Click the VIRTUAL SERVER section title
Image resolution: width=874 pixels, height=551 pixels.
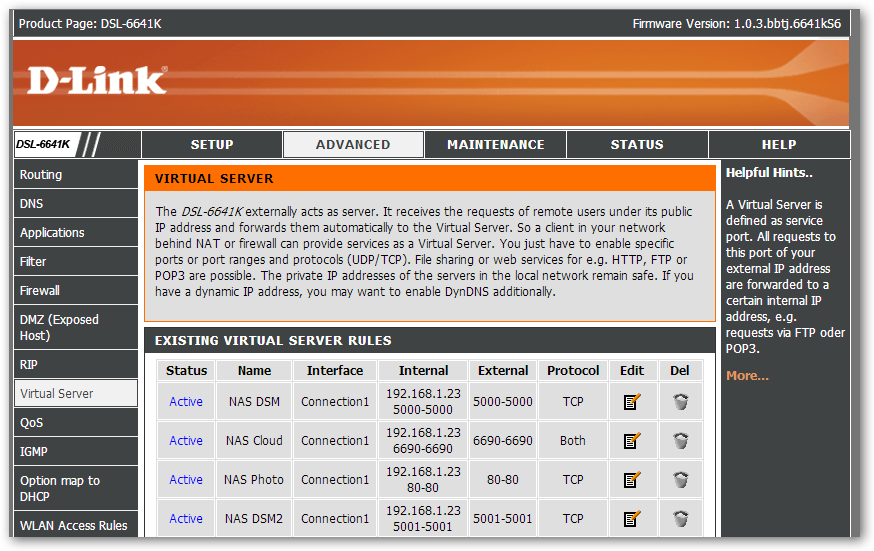[214, 179]
